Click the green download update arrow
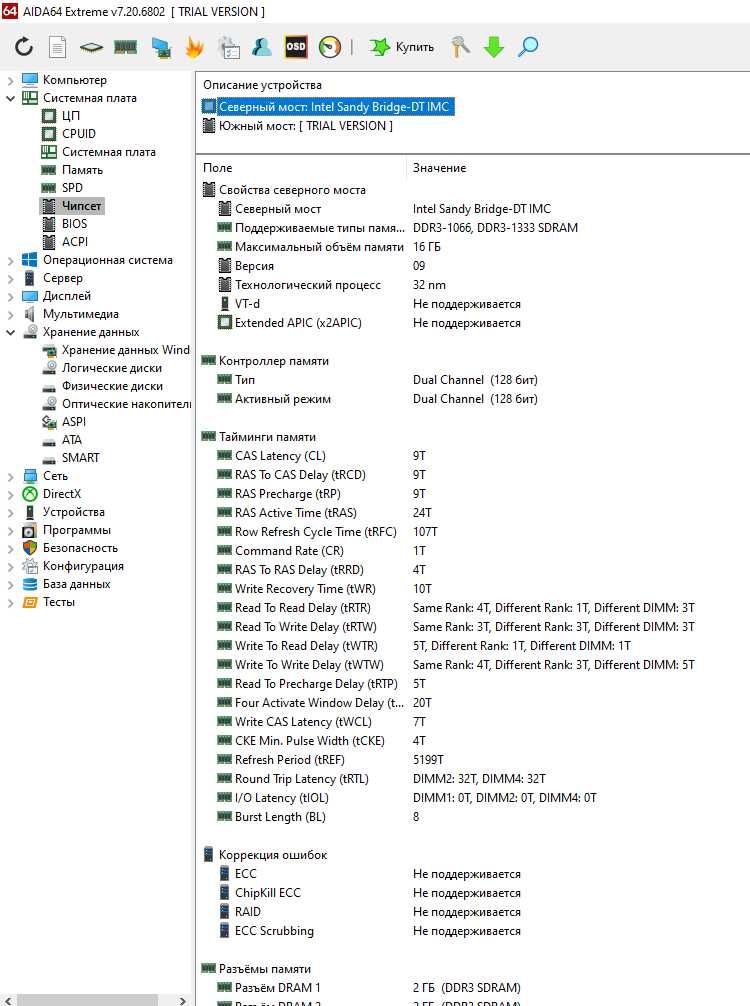 (493, 47)
